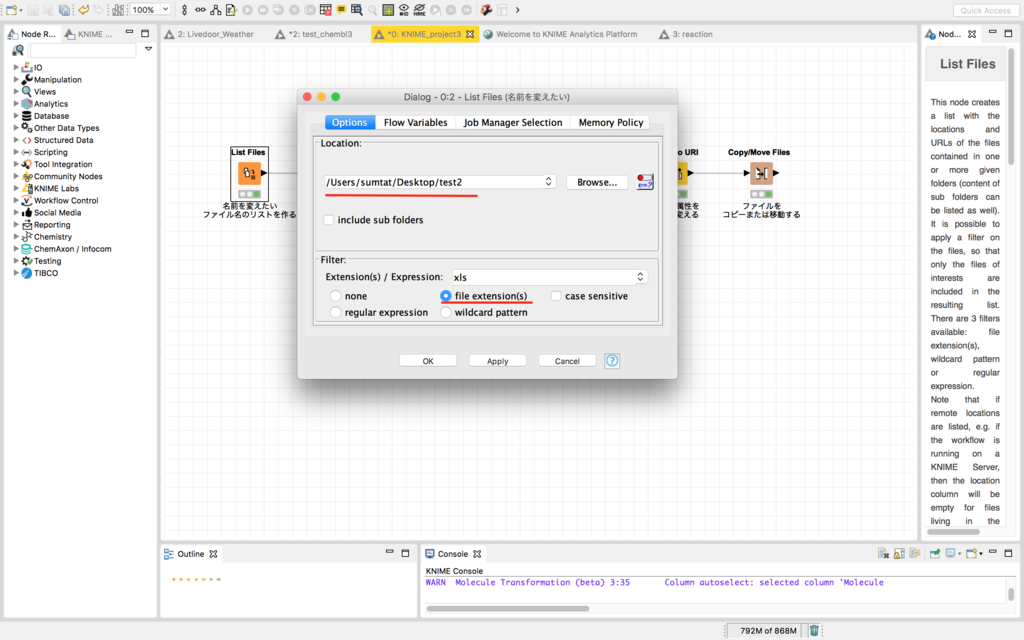
Task: Open the 2: Livedoor_Weather editor tab
Action: coord(209,34)
